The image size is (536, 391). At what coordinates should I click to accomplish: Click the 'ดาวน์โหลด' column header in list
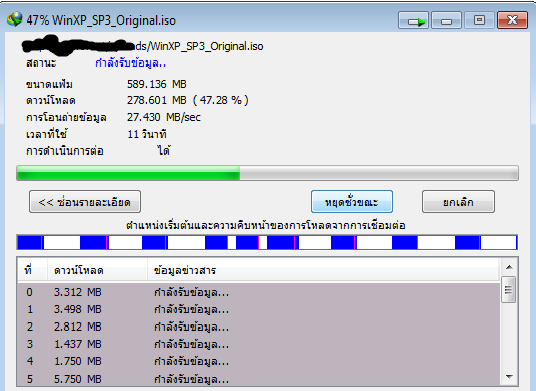[97, 270]
